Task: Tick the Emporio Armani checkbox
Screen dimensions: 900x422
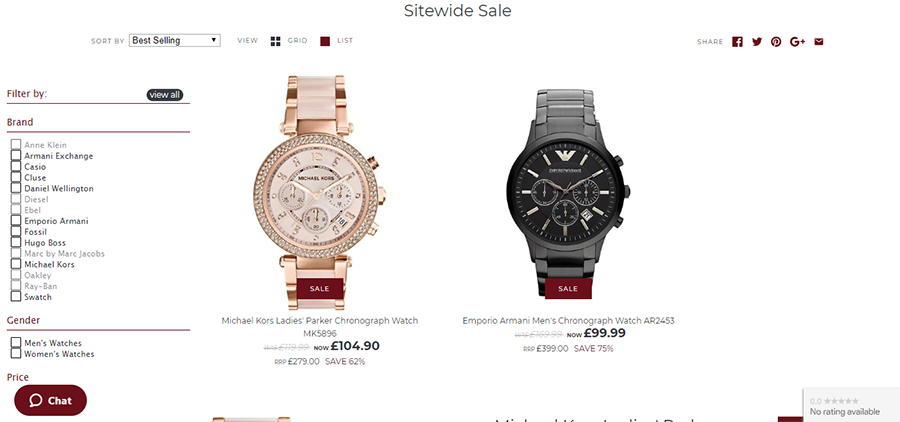Action: [15, 220]
